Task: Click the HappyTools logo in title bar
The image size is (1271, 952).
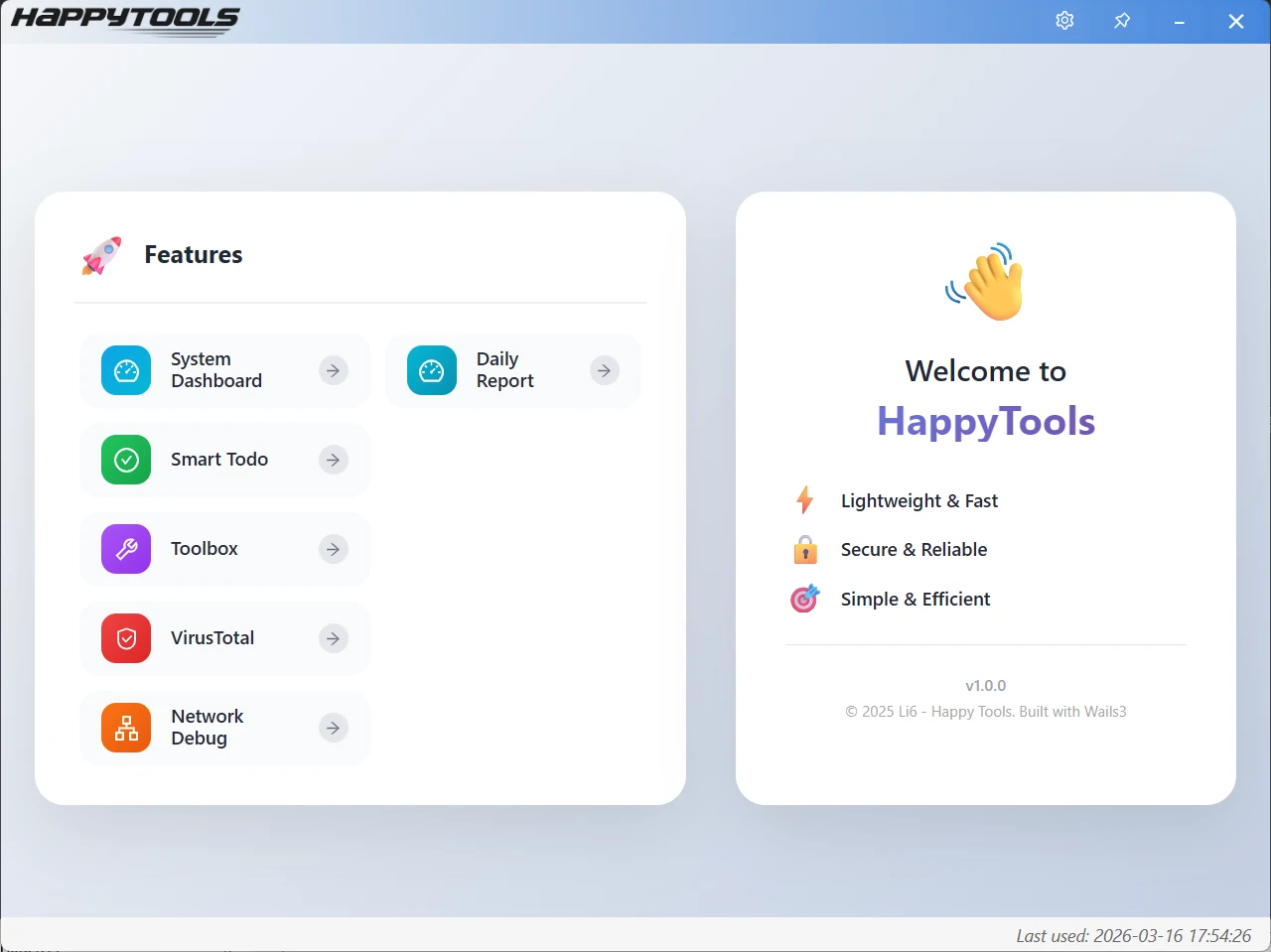Action: [125, 21]
